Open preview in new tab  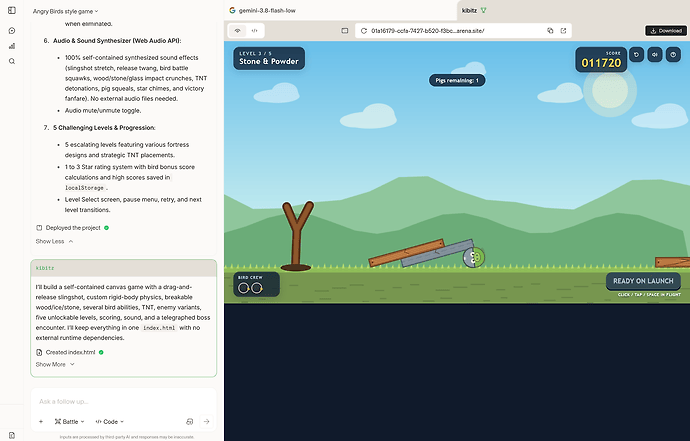tap(563, 31)
